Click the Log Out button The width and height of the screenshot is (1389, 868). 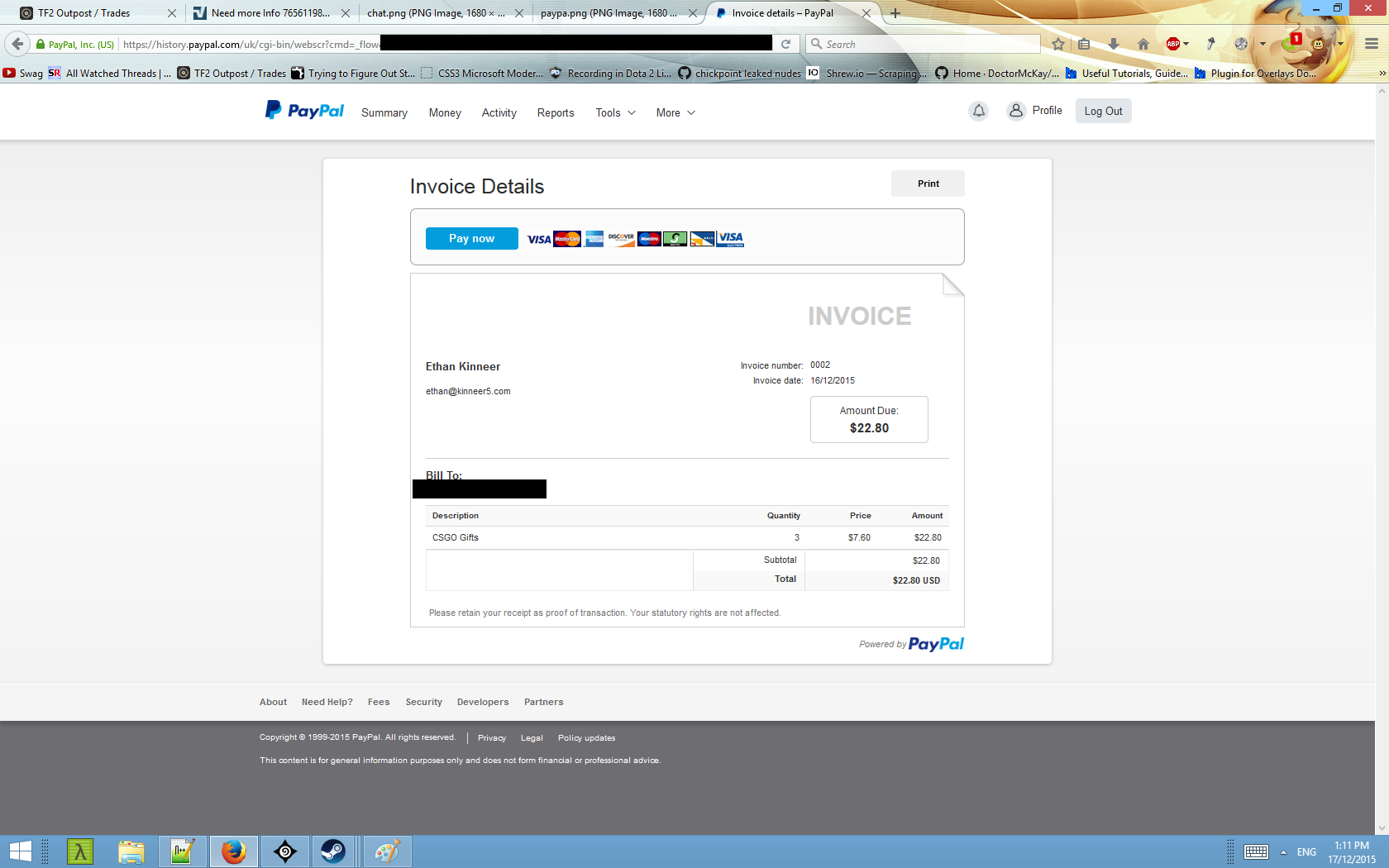[x=1103, y=112]
